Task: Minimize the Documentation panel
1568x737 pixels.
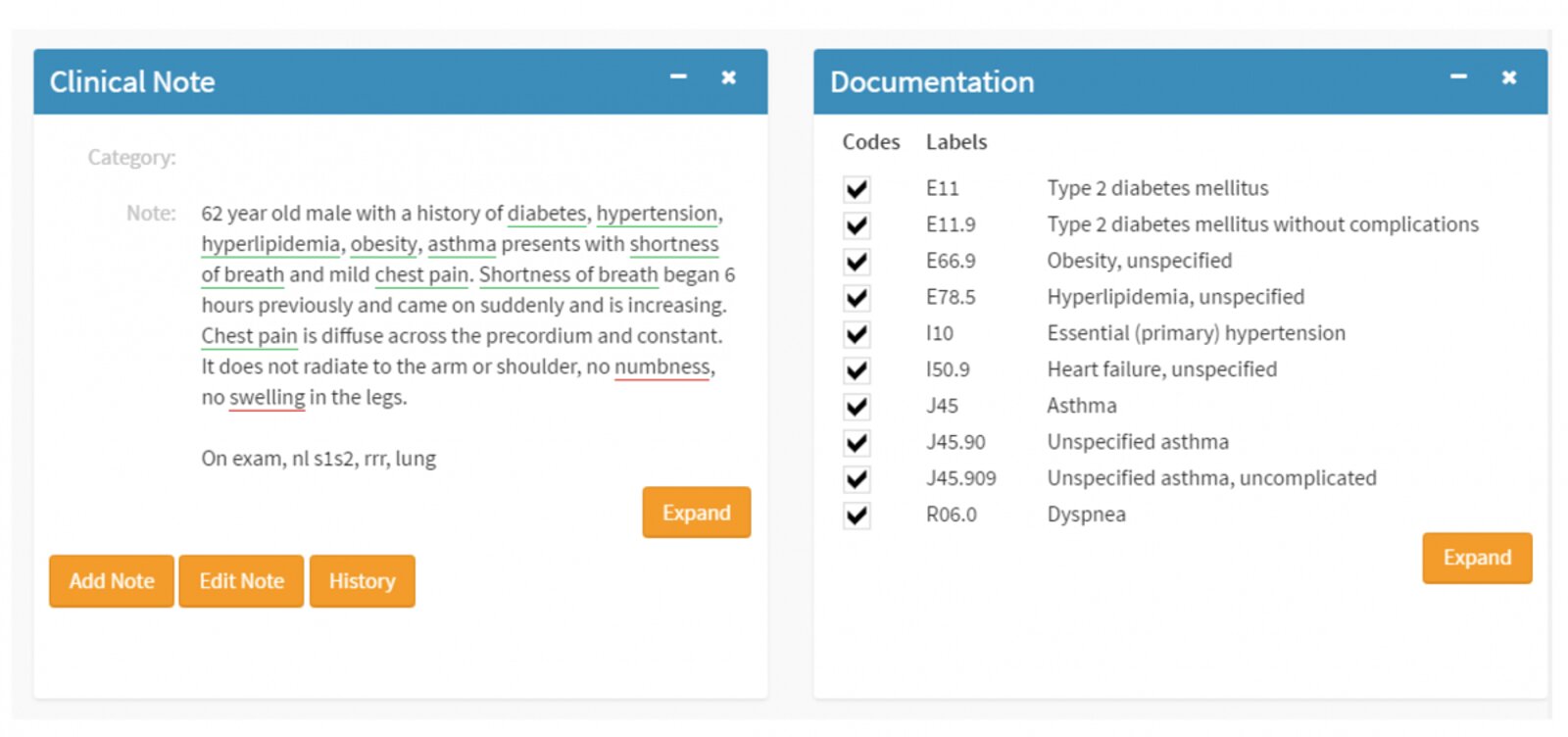Action: (1458, 77)
